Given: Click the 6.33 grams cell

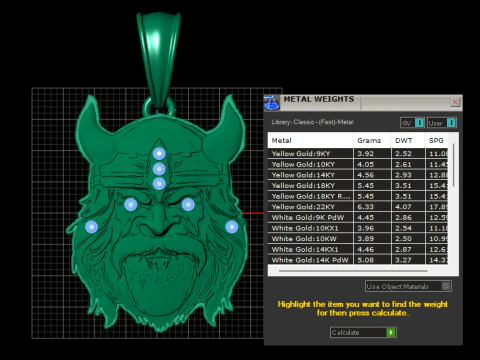Looking at the screenshot, I should [372, 207].
